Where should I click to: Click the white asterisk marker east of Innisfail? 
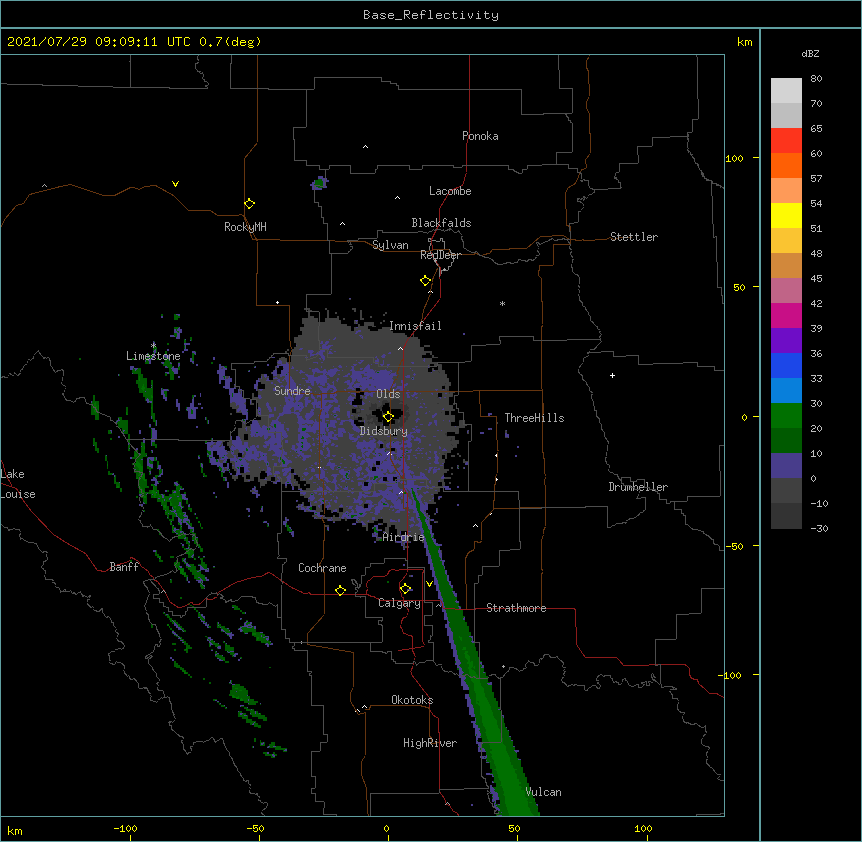tap(502, 303)
